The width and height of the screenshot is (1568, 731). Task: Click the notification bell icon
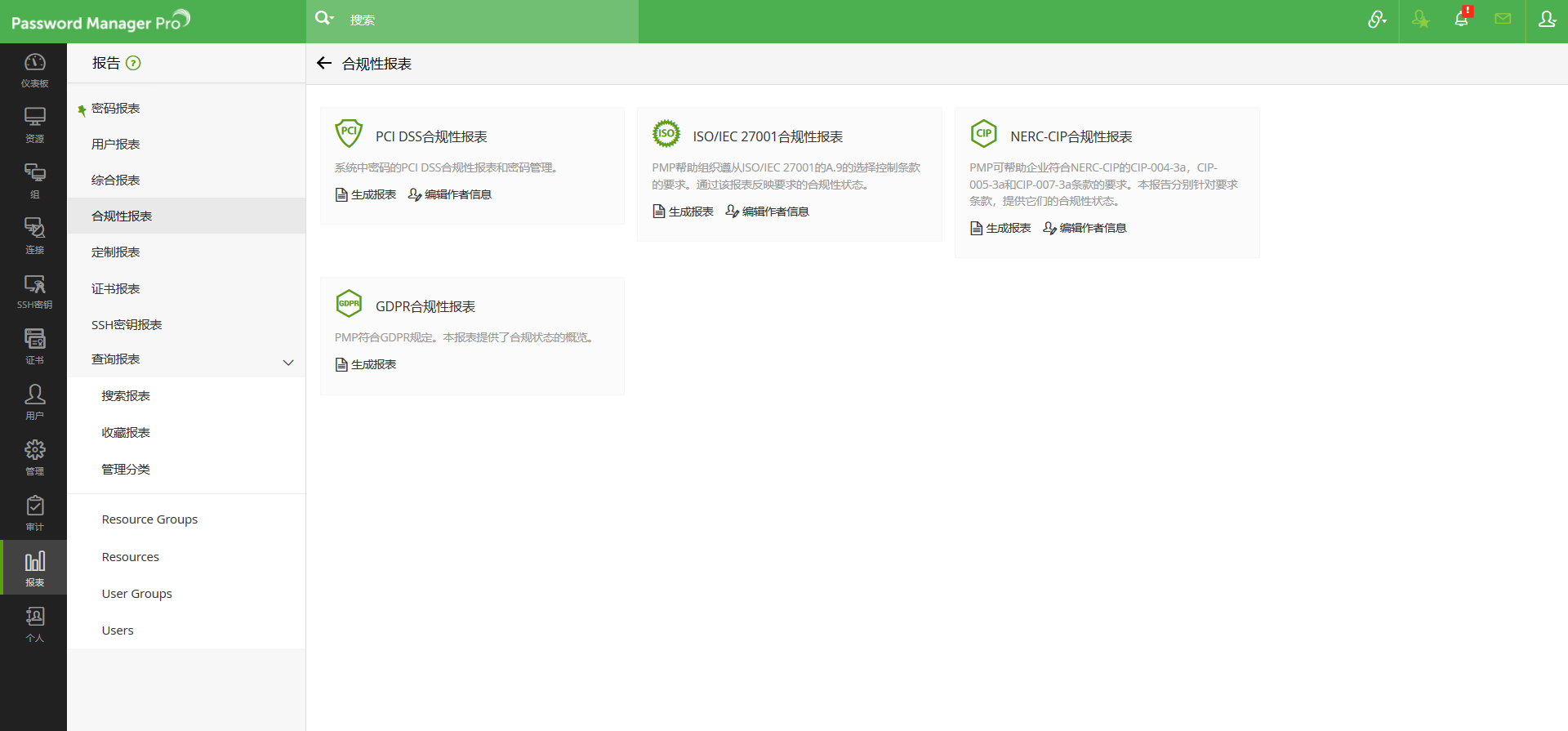1461,20
